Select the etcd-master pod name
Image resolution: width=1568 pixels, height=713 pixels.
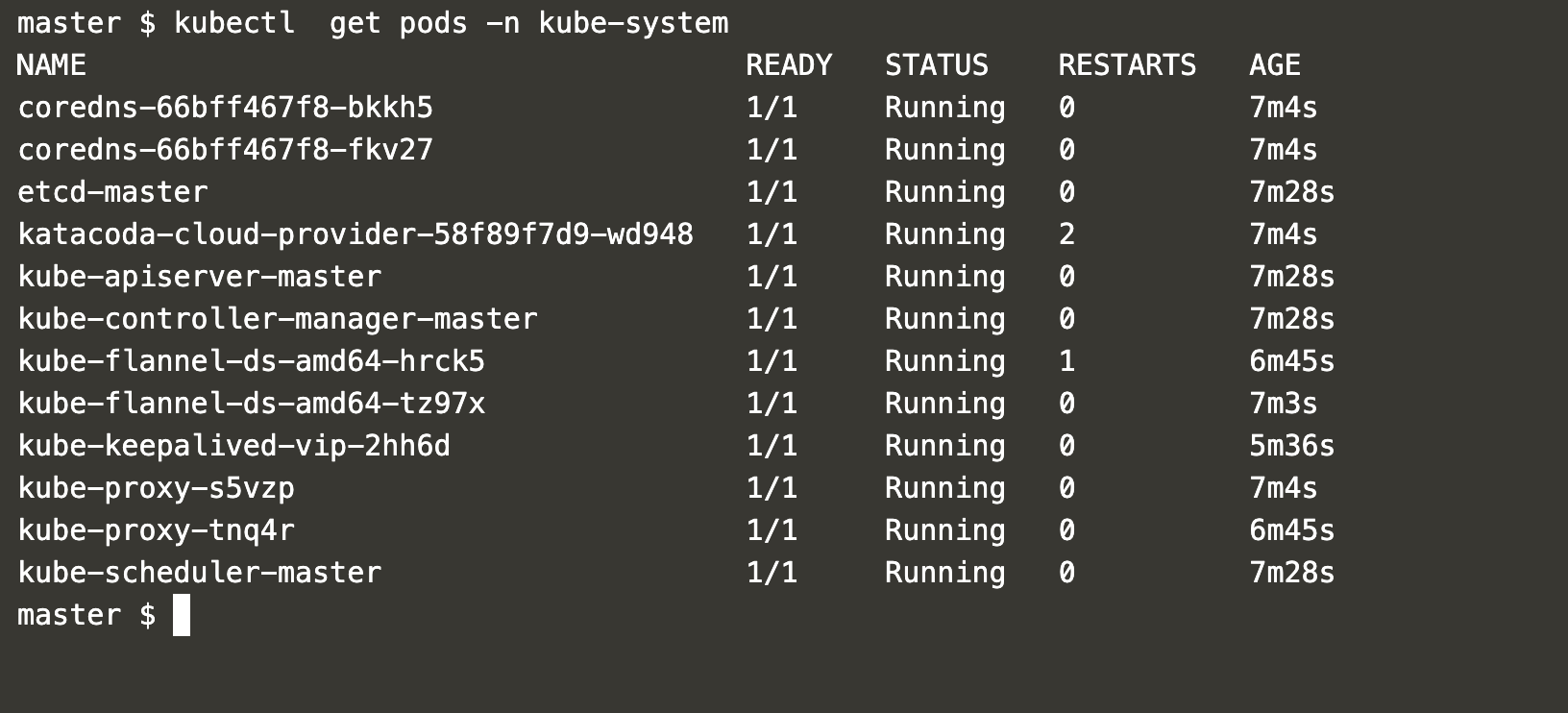click(112, 192)
